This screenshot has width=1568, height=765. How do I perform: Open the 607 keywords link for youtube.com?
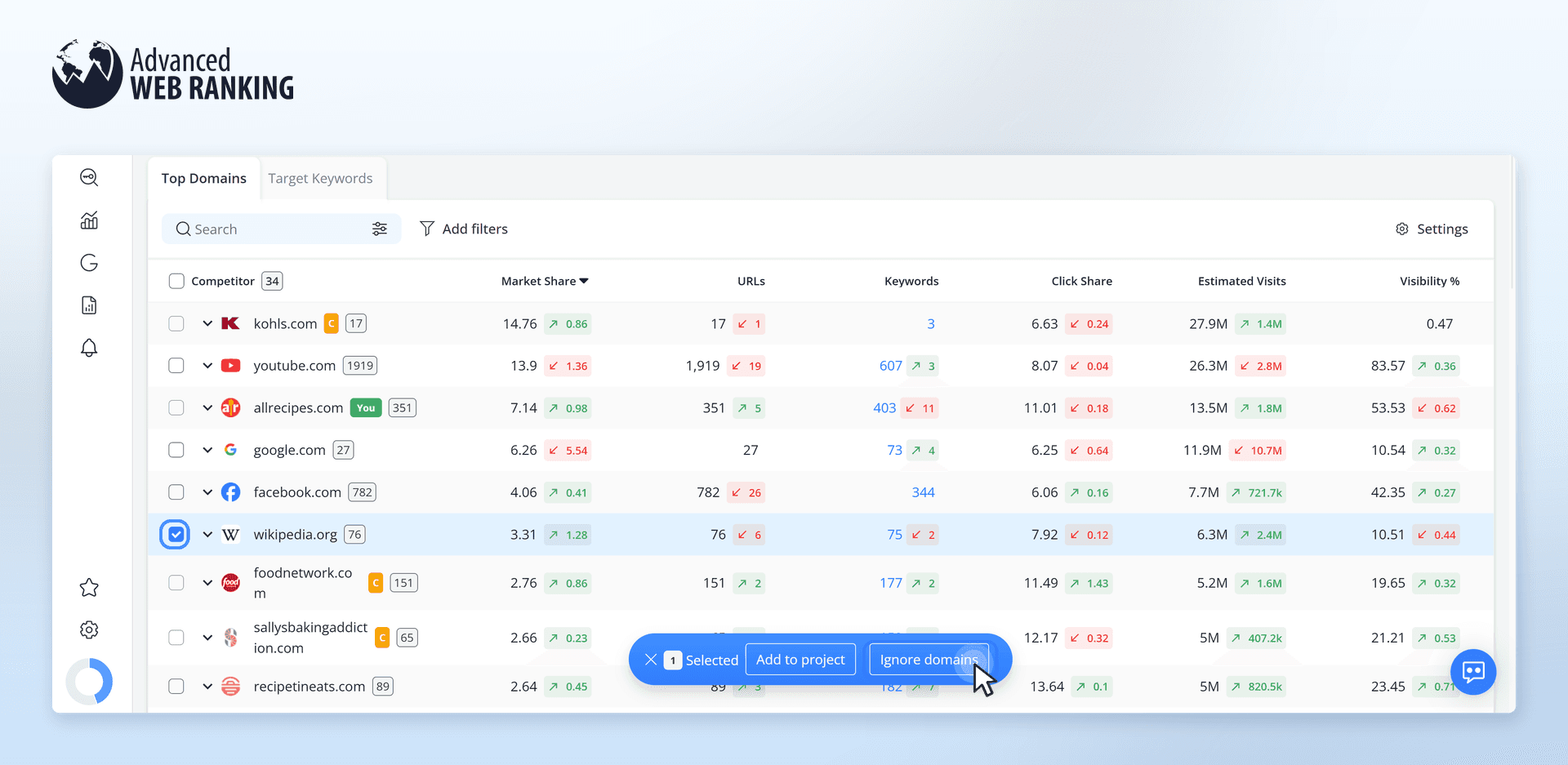[x=890, y=366]
